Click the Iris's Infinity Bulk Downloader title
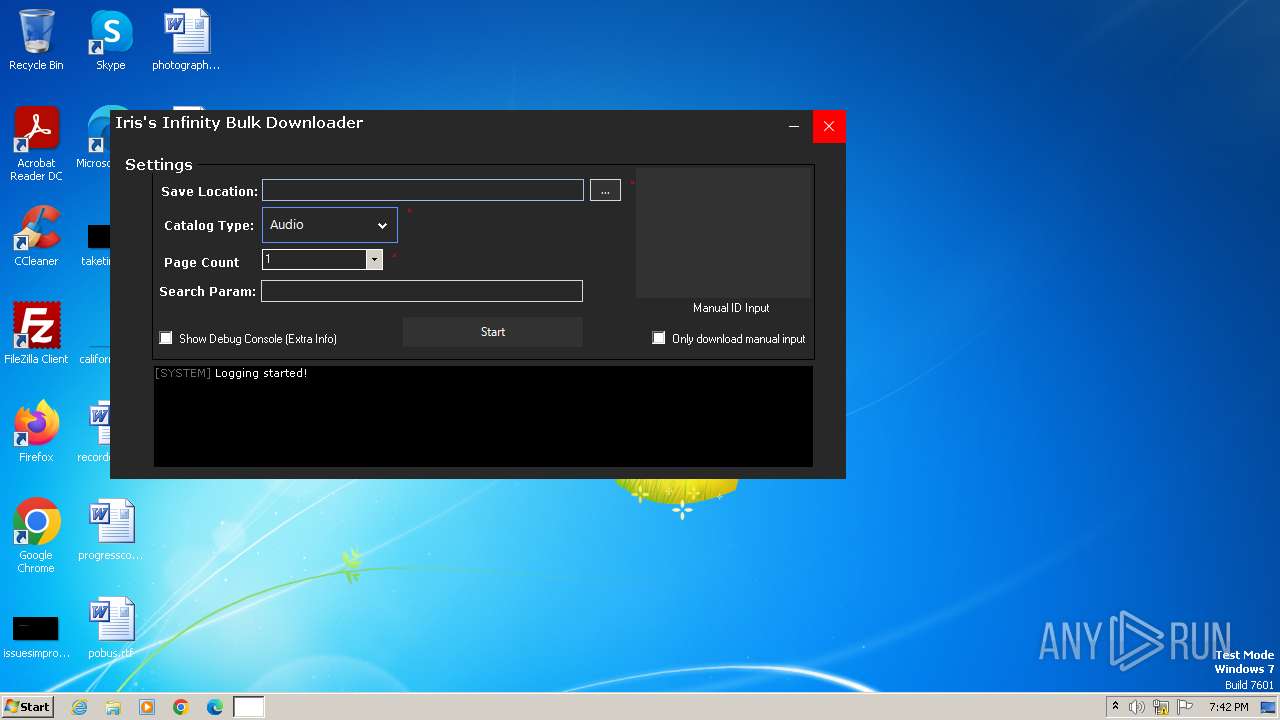 239,123
